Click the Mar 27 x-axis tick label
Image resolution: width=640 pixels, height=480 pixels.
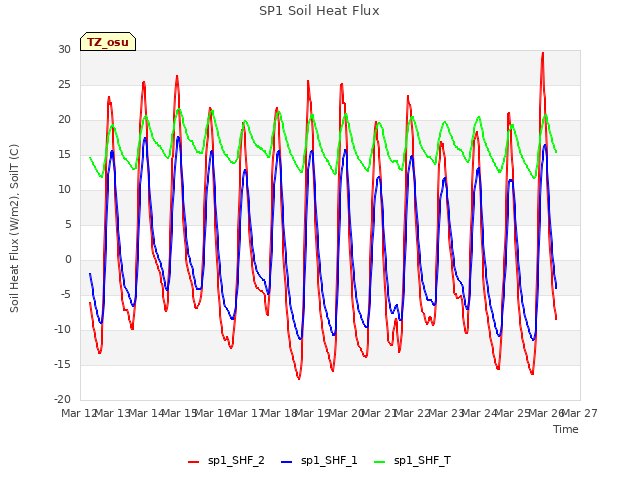tap(580, 413)
